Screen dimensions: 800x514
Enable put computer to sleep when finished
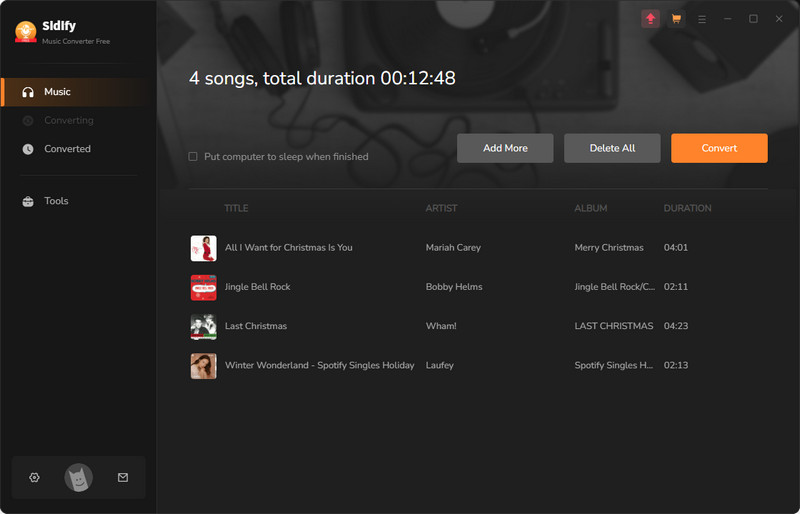pos(193,157)
